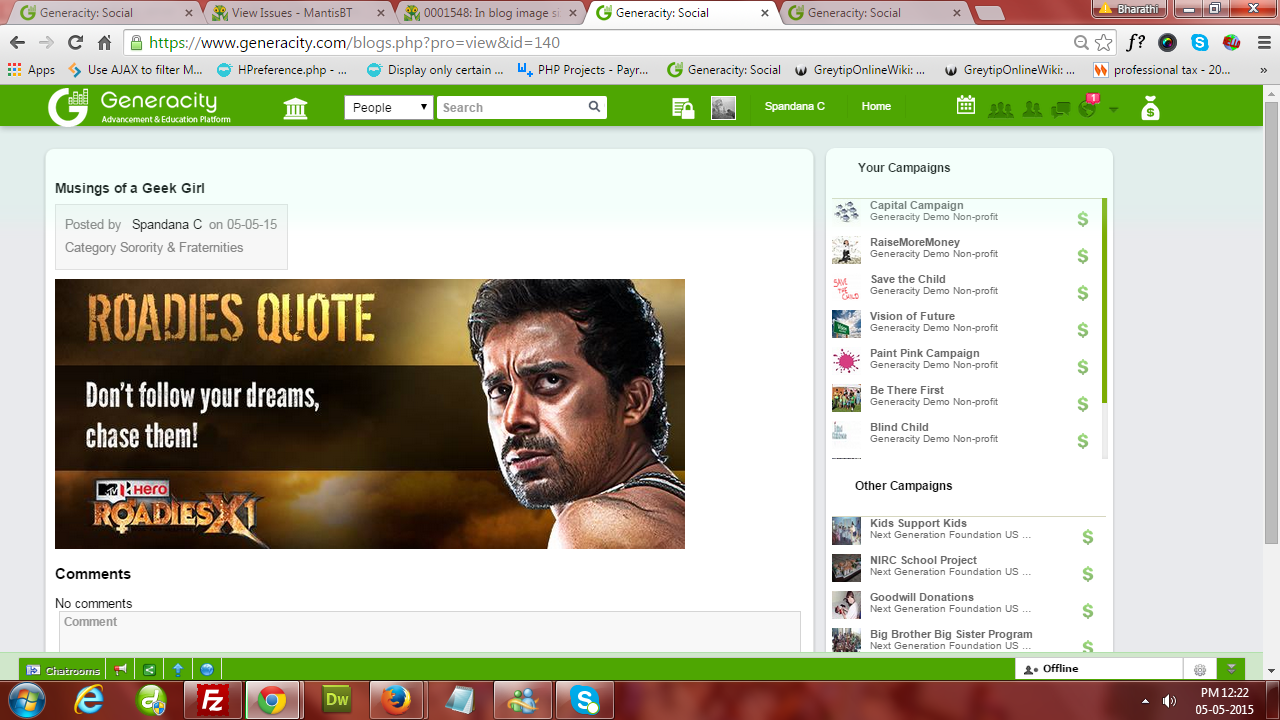Open the Blind Child campaign
This screenshot has width=1280, height=720.
tap(899, 427)
